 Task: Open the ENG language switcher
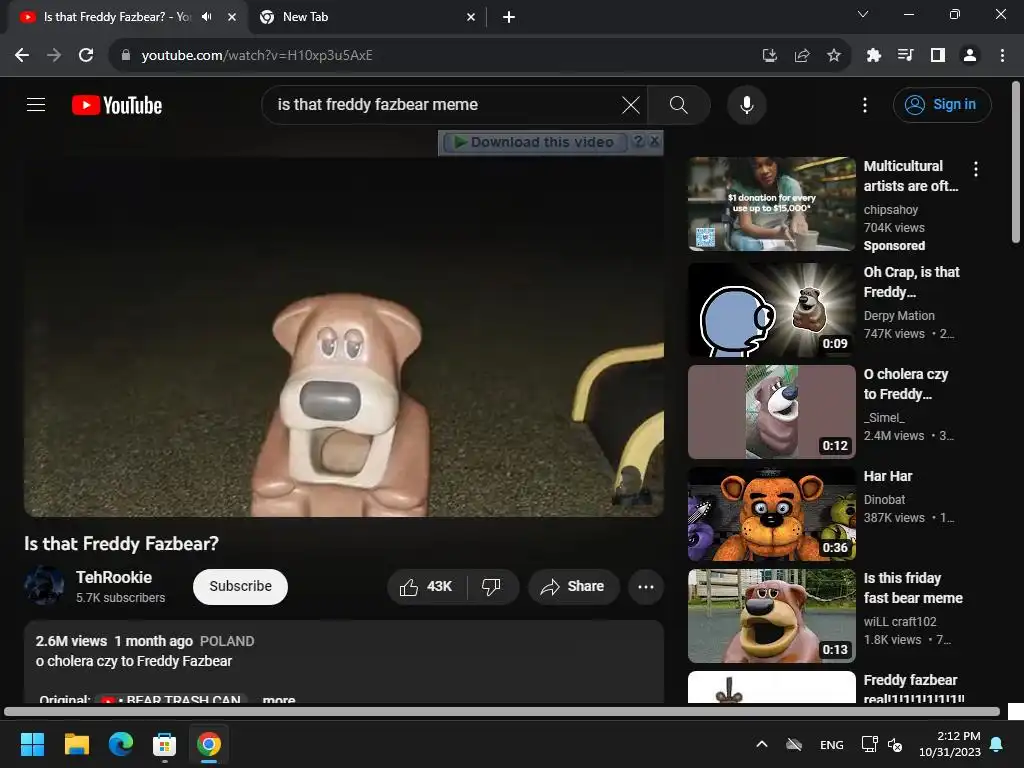point(831,744)
